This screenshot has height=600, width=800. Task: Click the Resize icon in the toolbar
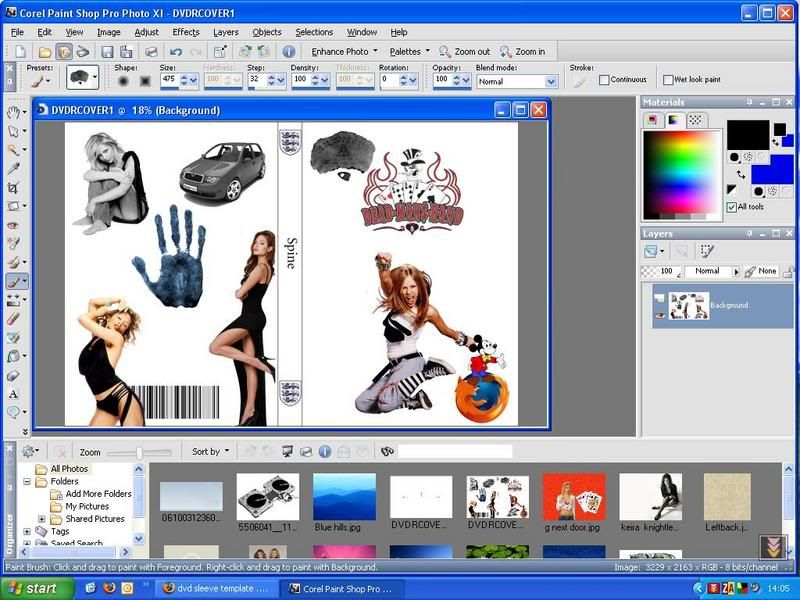click(220, 52)
